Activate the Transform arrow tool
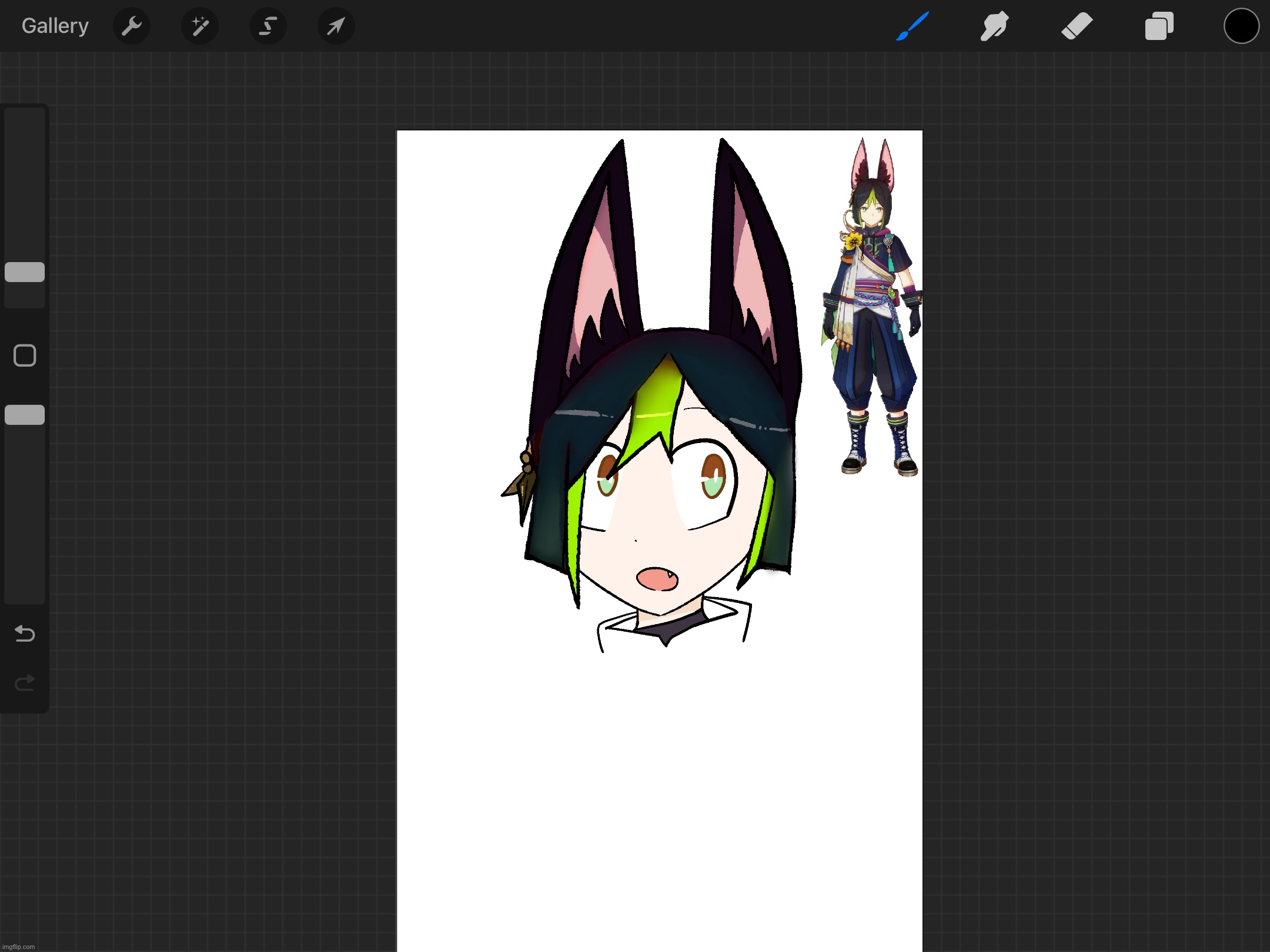The width and height of the screenshot is (1270, 952). tap(336, 26)
